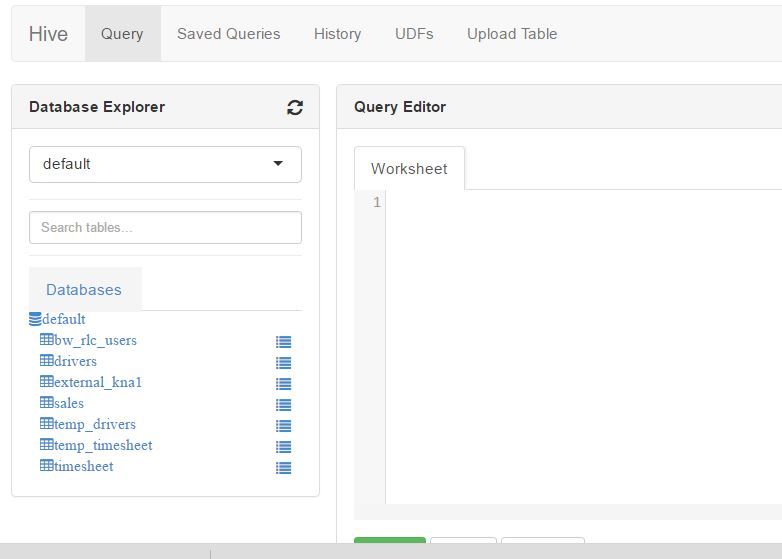Screen dimensions: 782x559
Task: Expand the sales table node
Action: (x=62, y=403)
